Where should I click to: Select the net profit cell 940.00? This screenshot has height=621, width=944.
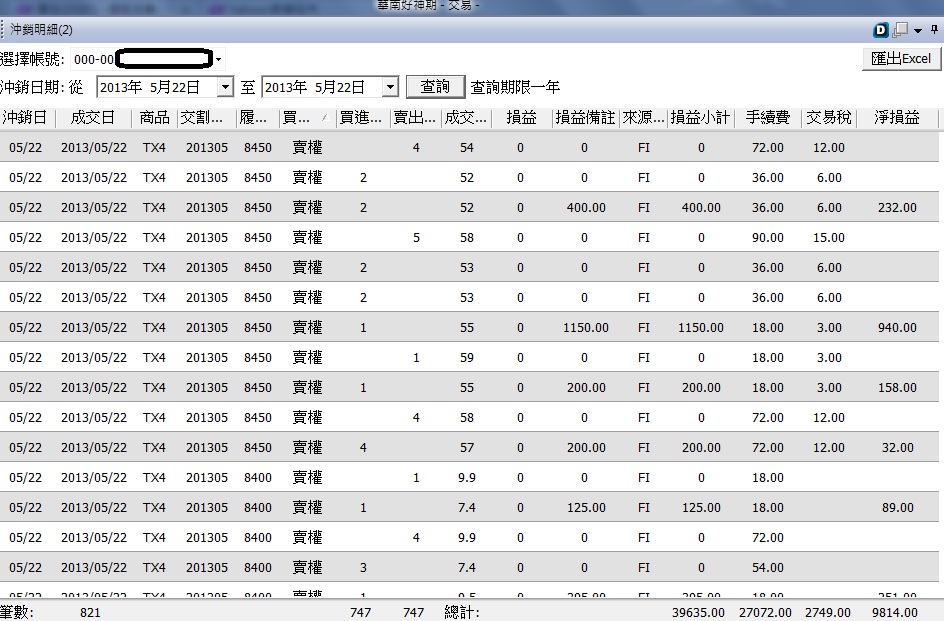[x=897, y=328]
